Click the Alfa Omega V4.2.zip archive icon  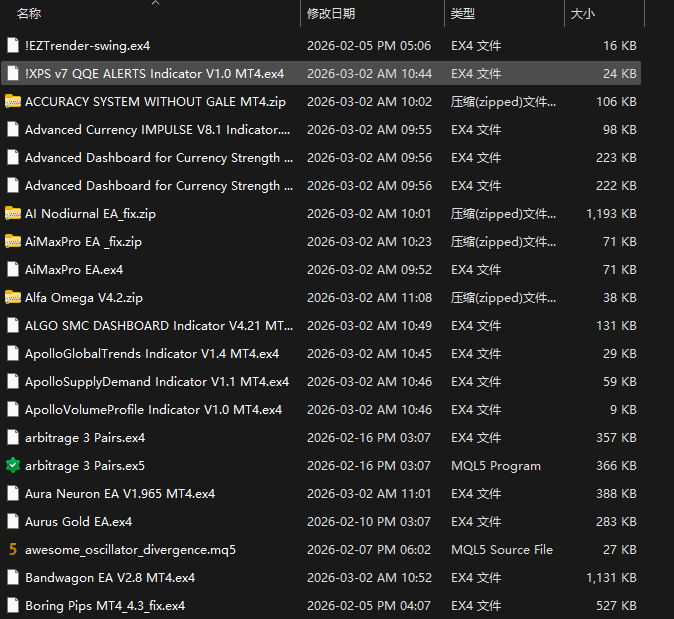click(x=13, y=297)
